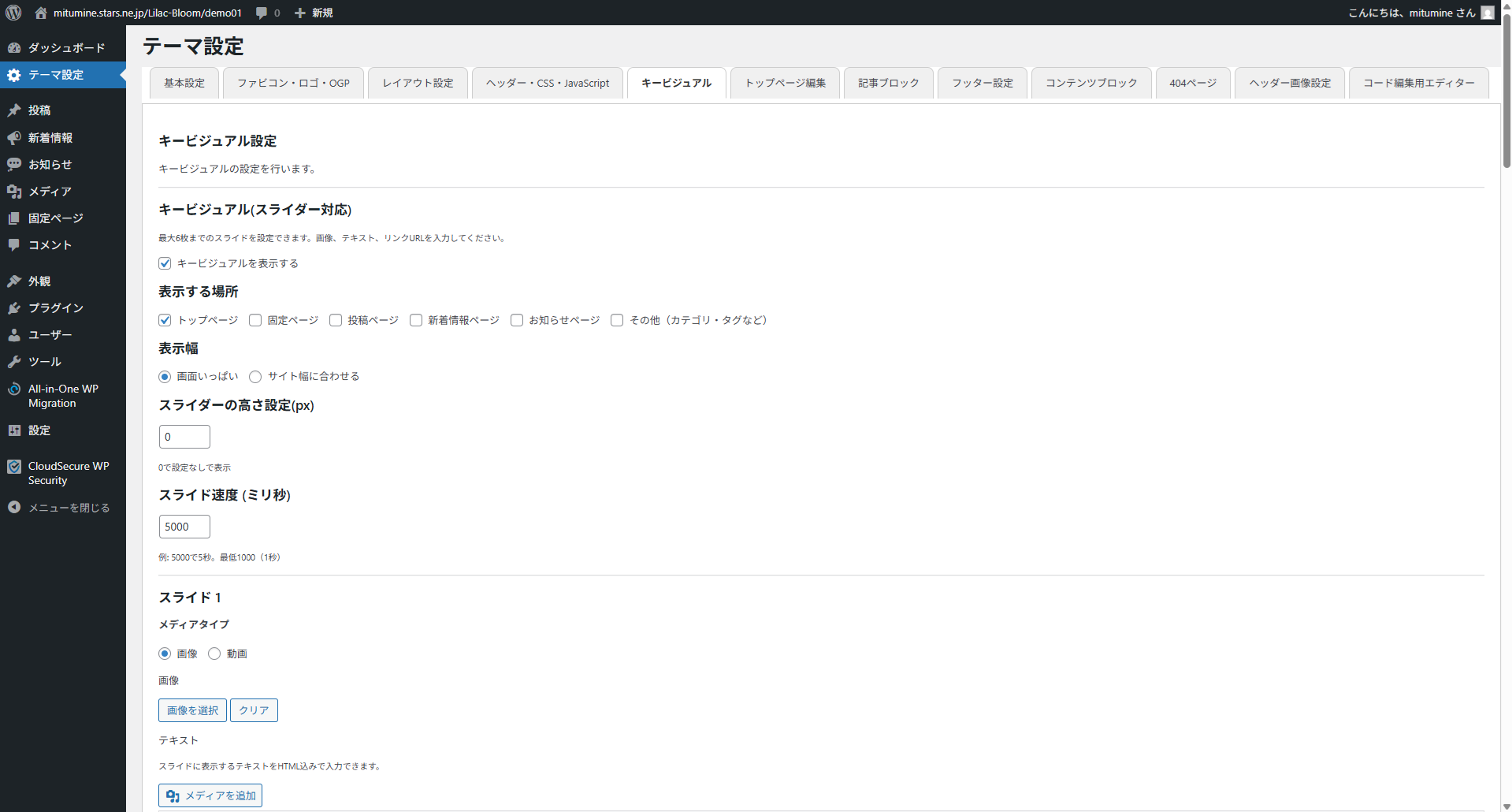
Task: Open the Media icon in sidebar
Action: 14,192
